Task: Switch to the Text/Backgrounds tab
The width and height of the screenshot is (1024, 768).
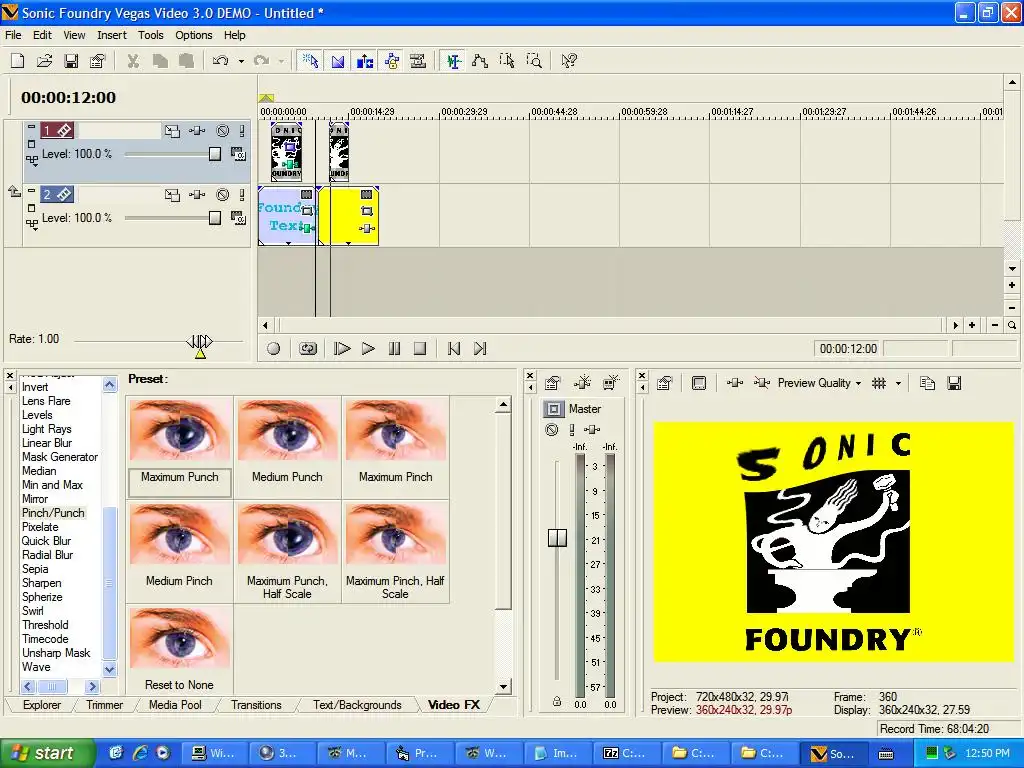Action: click(357, 705)
